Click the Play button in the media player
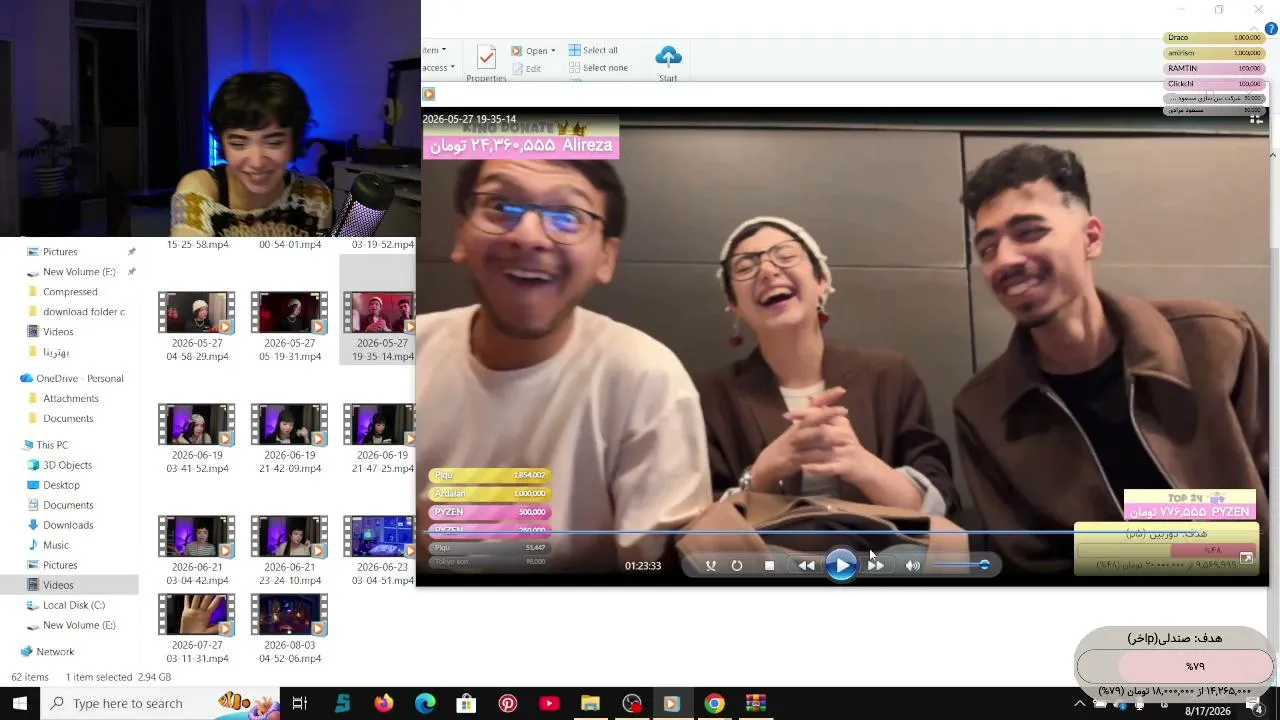This screenshot has height=720, width=1280. coord(841,565)
